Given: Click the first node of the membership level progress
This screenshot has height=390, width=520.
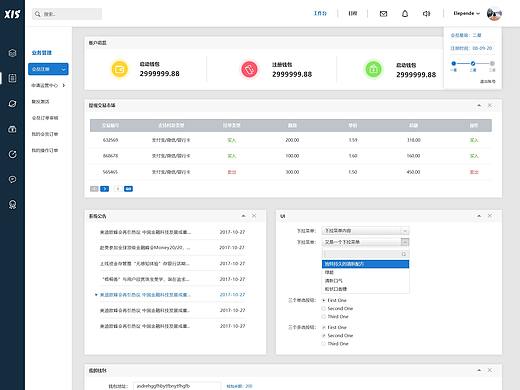Looking at the screenshot, I should (453, 63).
